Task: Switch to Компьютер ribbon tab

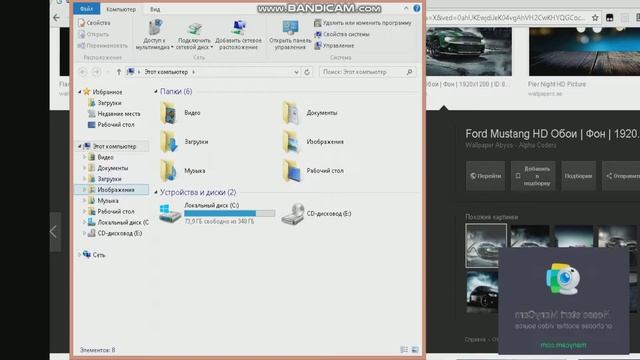Action: (x=121, y=9)
